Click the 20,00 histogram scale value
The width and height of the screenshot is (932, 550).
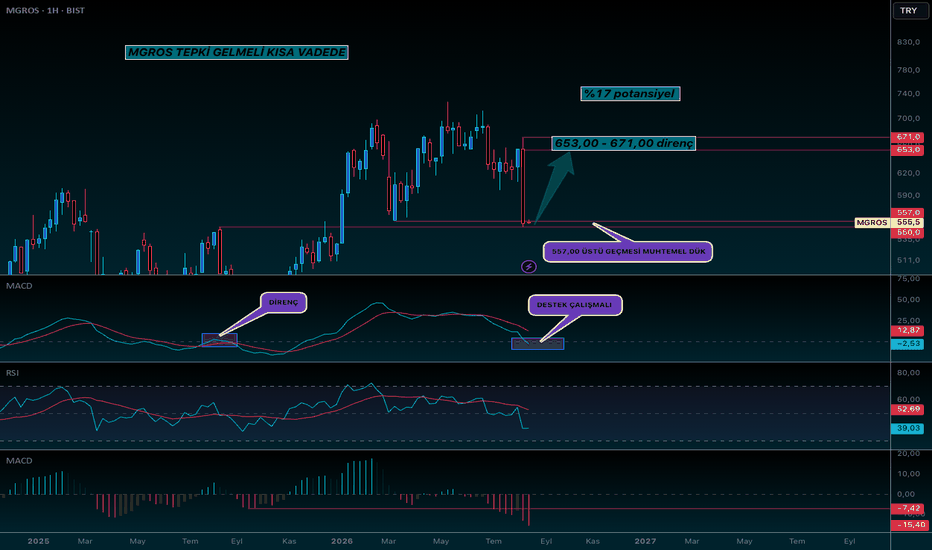[908, 453]
